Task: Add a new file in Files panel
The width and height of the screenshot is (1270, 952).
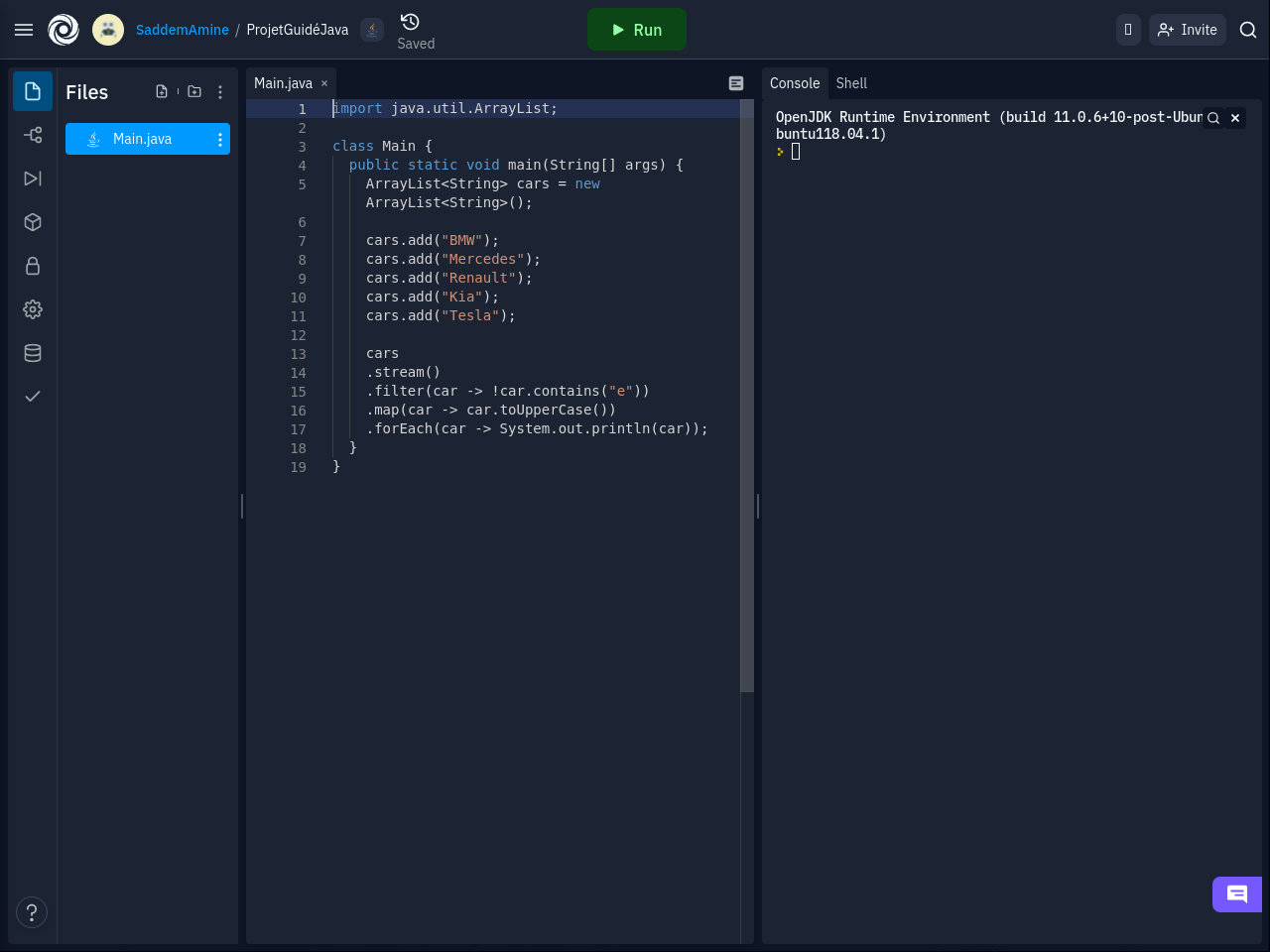Action: [162, 91]
